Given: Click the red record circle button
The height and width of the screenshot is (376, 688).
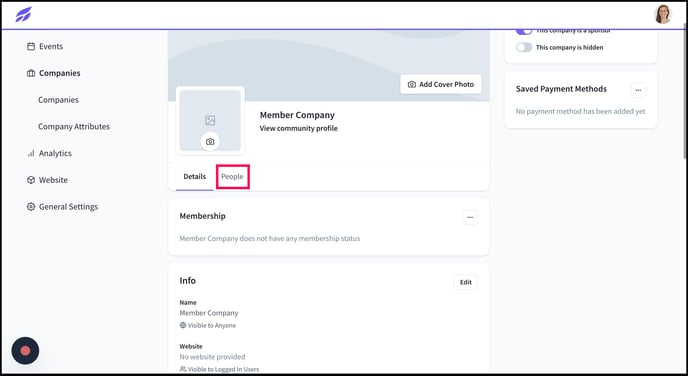Looking at the screenshot, I should [25, 351].
